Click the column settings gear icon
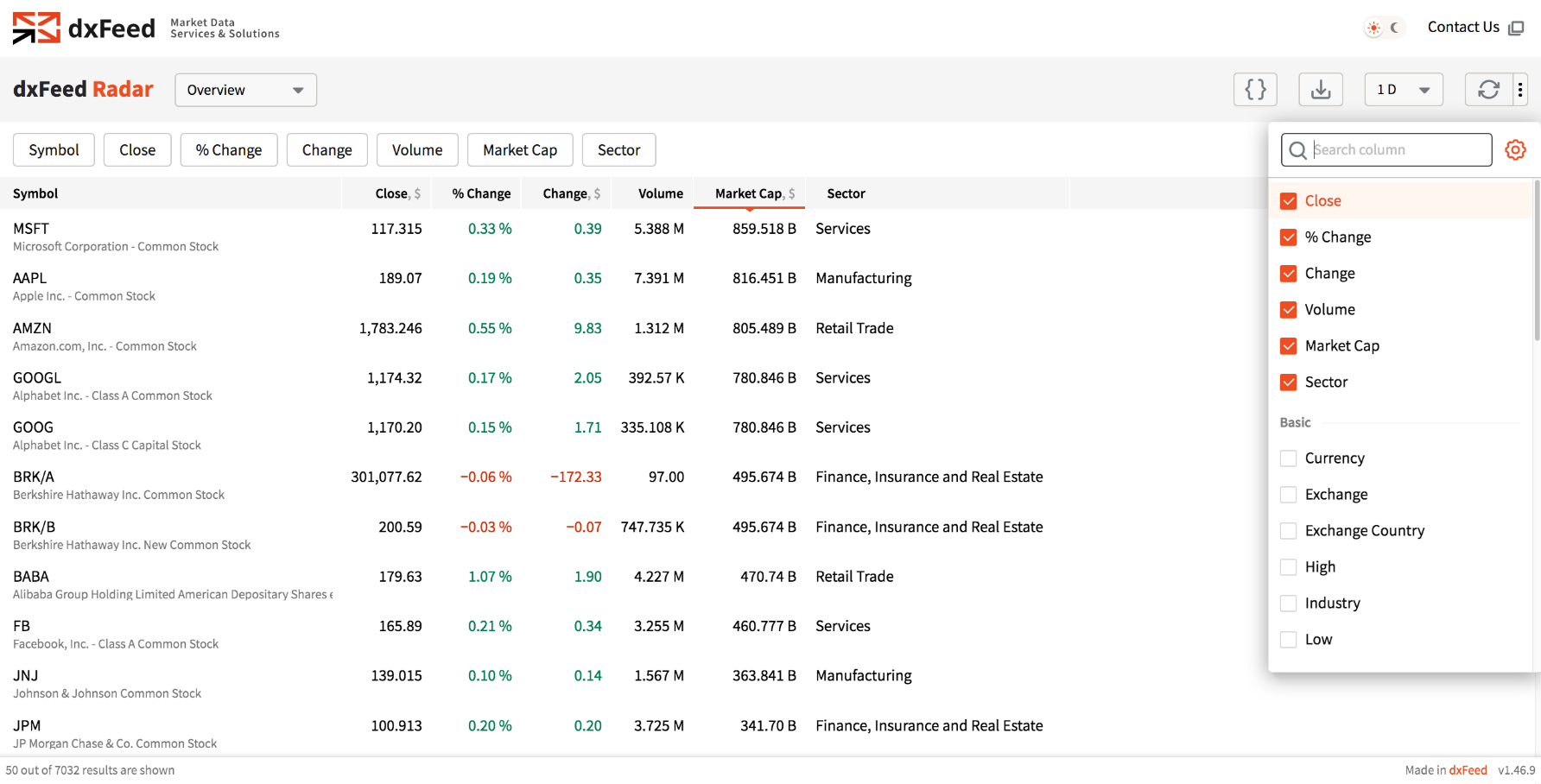The height and width of the screenshot is (784, 1541). point(1515,149)
